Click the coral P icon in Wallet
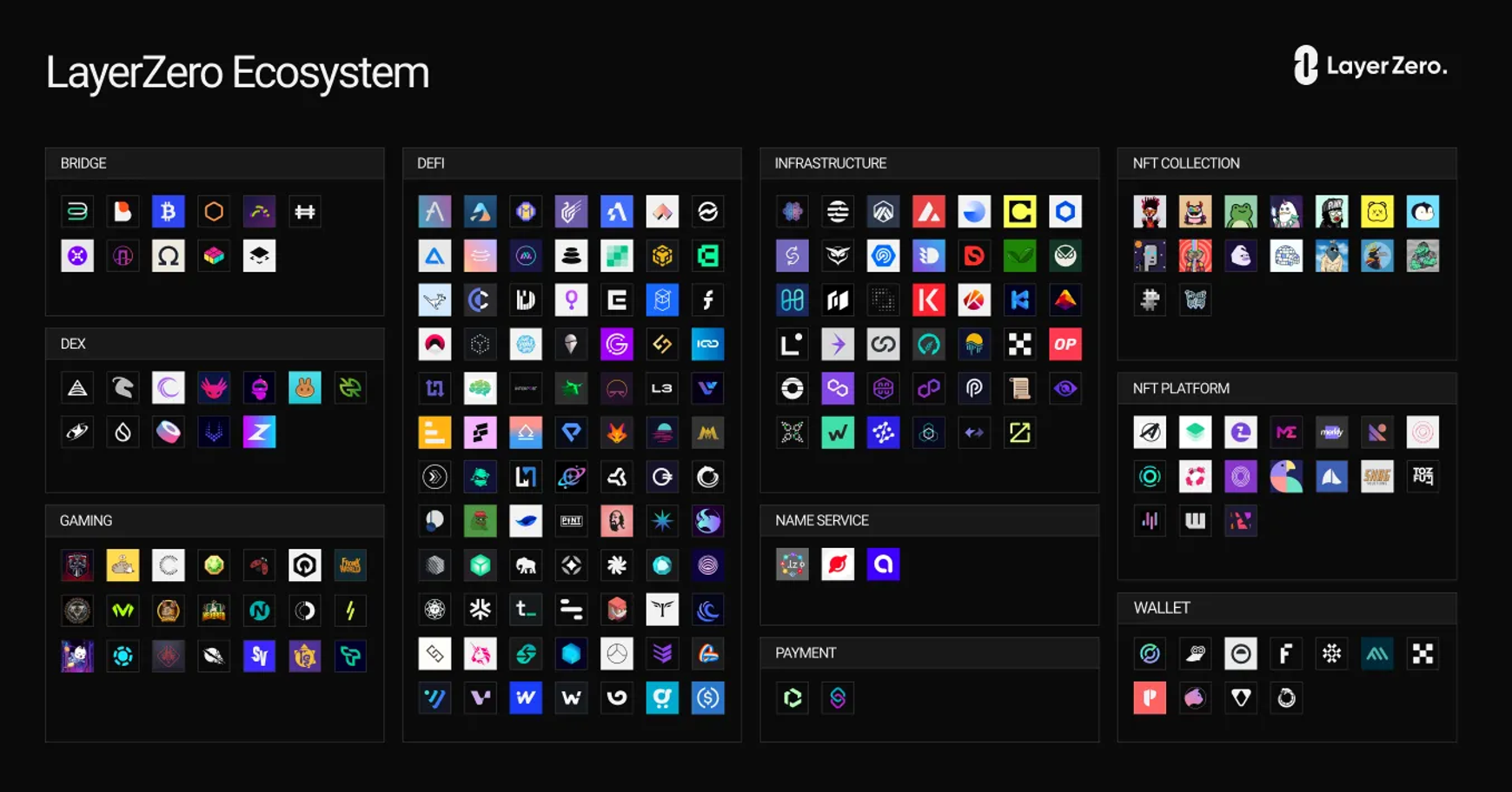 tap(1150, 698)
